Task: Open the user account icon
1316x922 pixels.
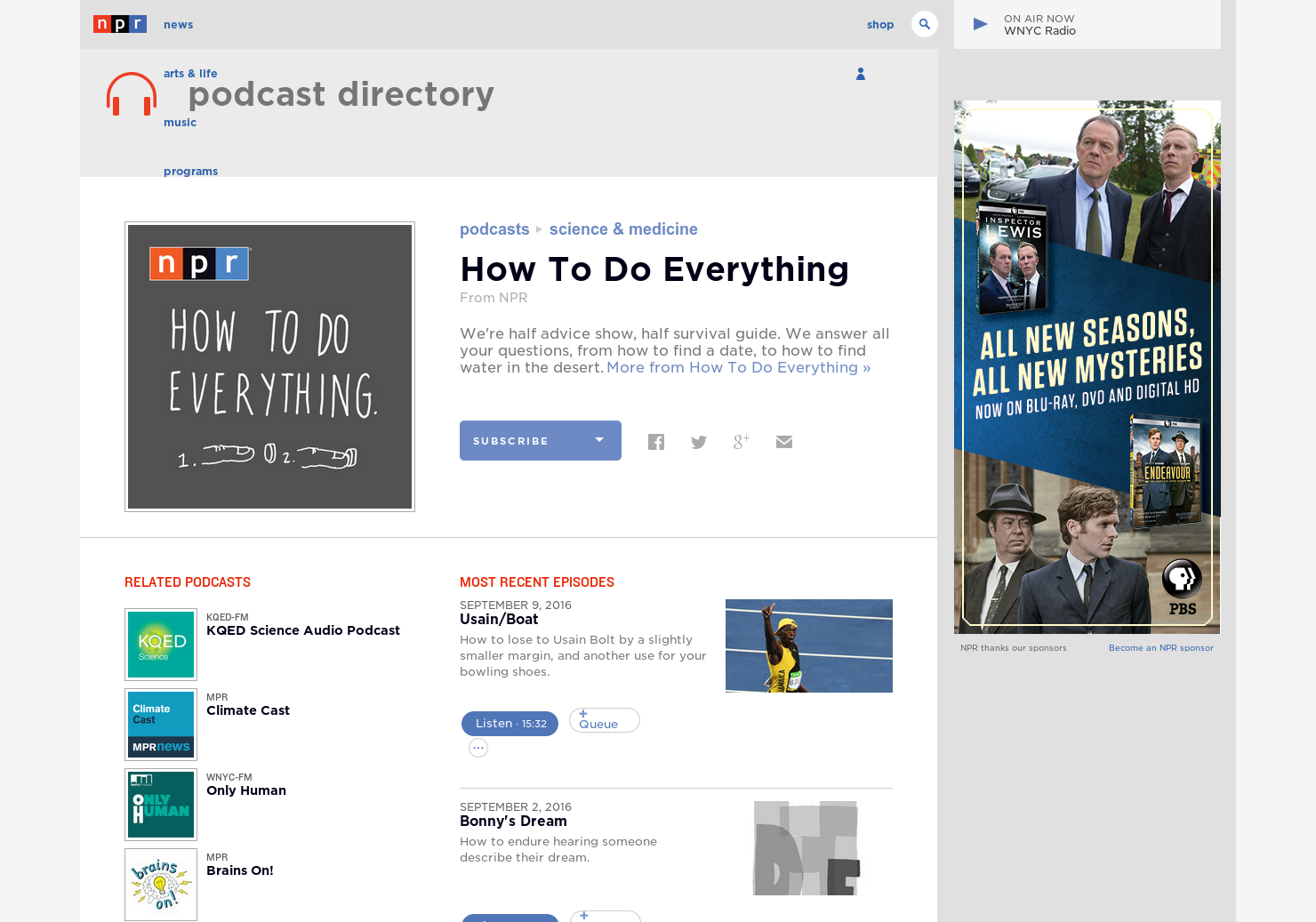Action: (860, 74)
